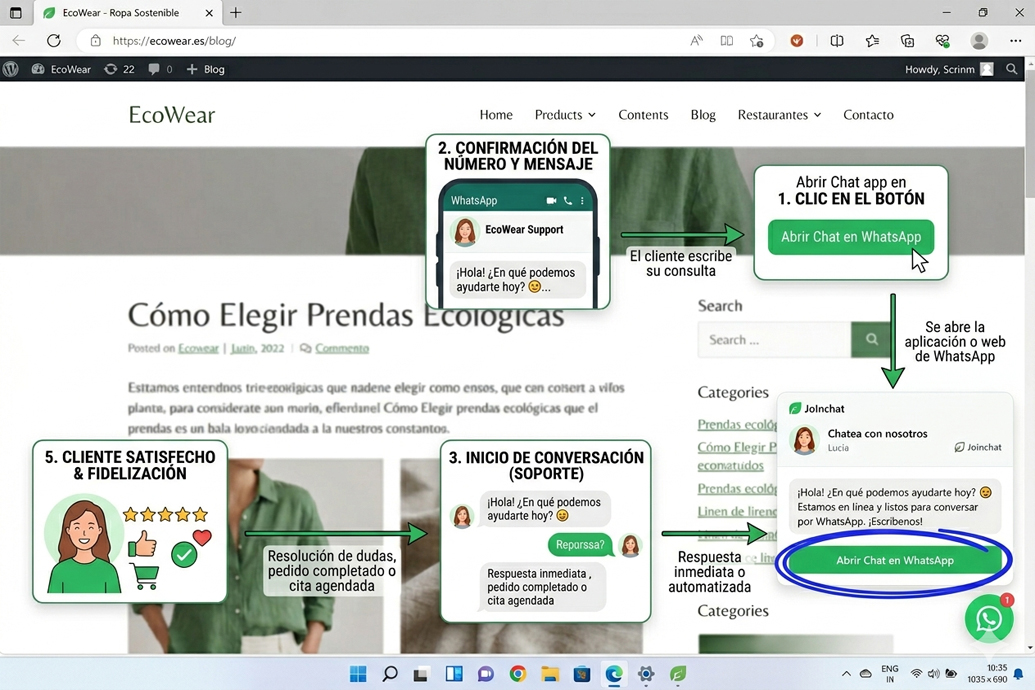Click the WordPress logo in admin bar

[11, 69]
